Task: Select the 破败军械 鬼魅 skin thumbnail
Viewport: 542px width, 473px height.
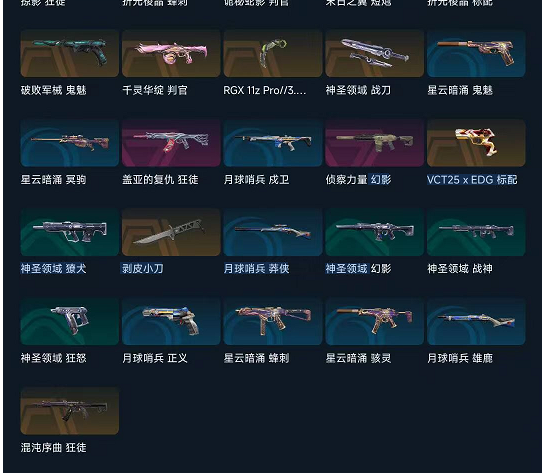Action: (x=69, y=53)
